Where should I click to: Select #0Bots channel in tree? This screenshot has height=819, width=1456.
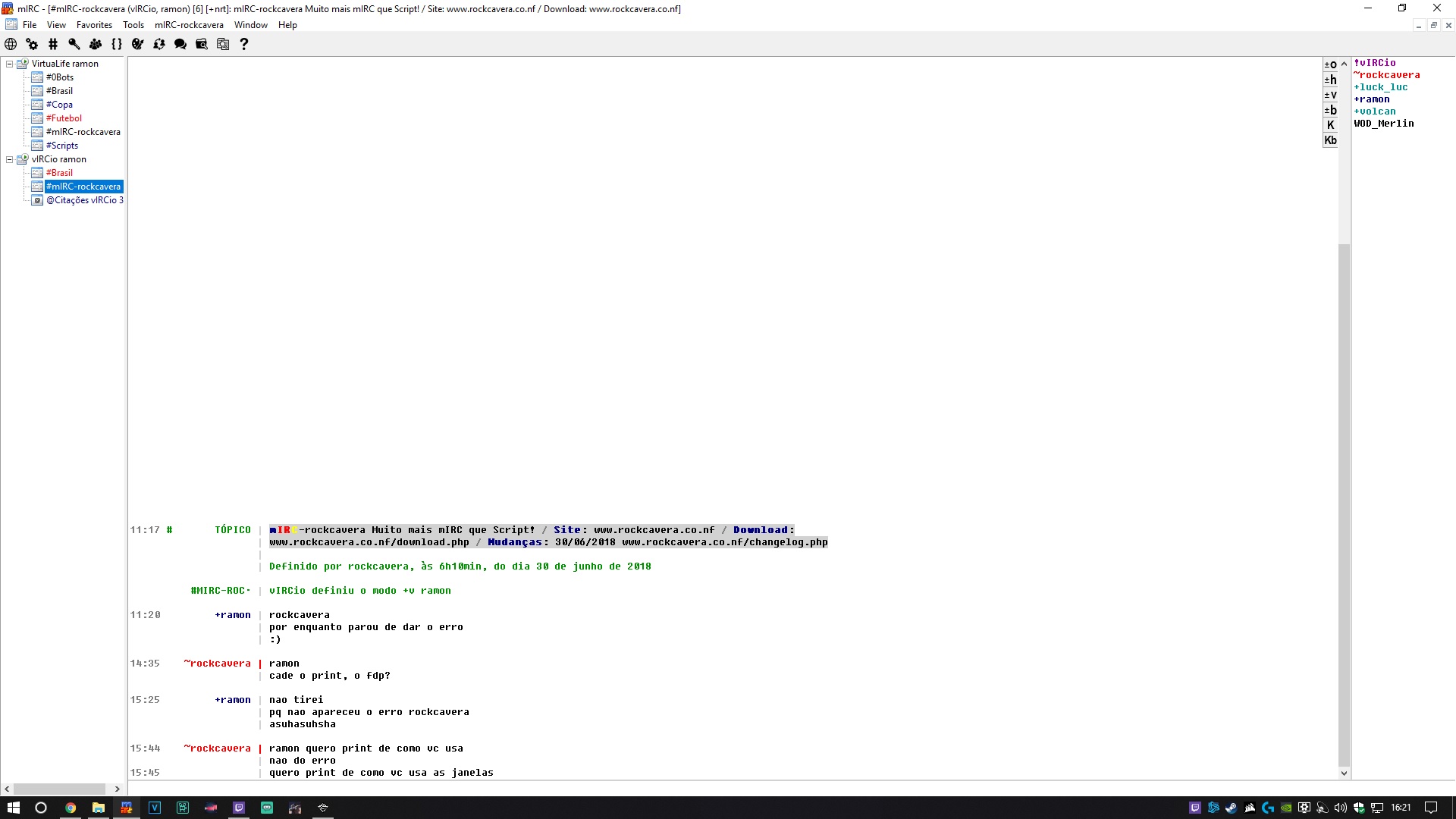click(x=60, y=77)
